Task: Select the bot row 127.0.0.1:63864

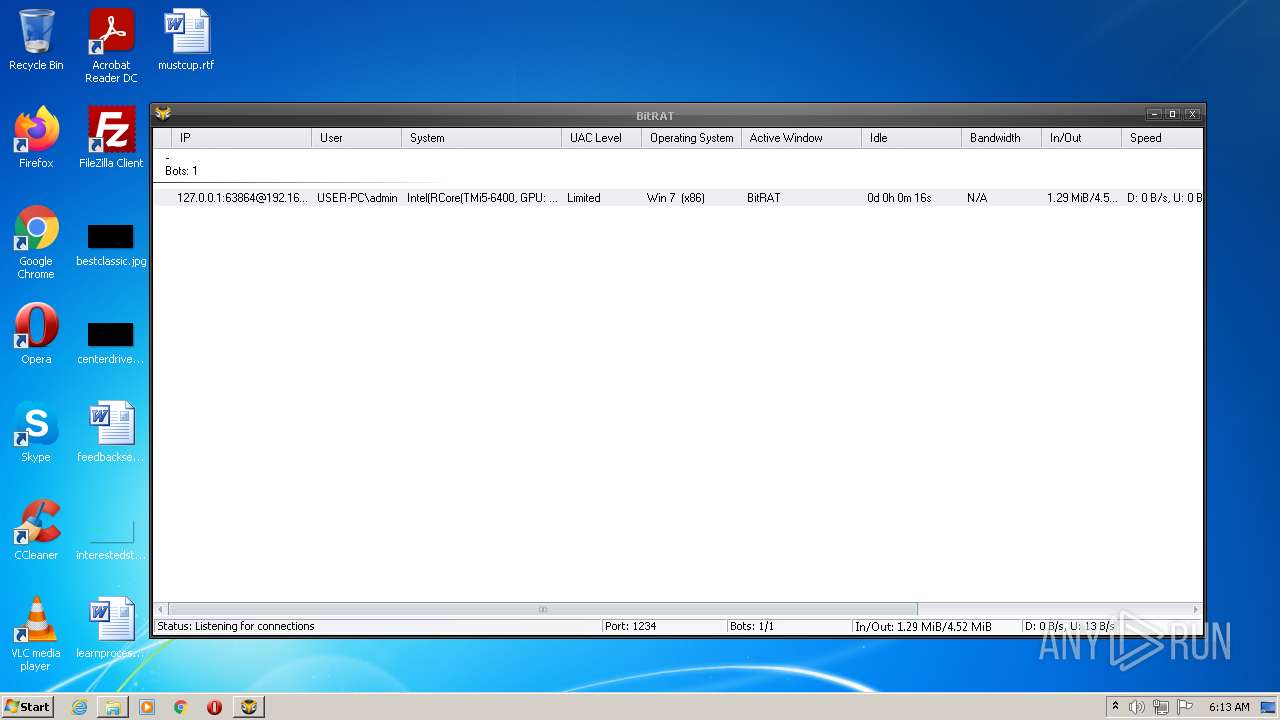Action: pyautogui.click(x=678, y=198)
